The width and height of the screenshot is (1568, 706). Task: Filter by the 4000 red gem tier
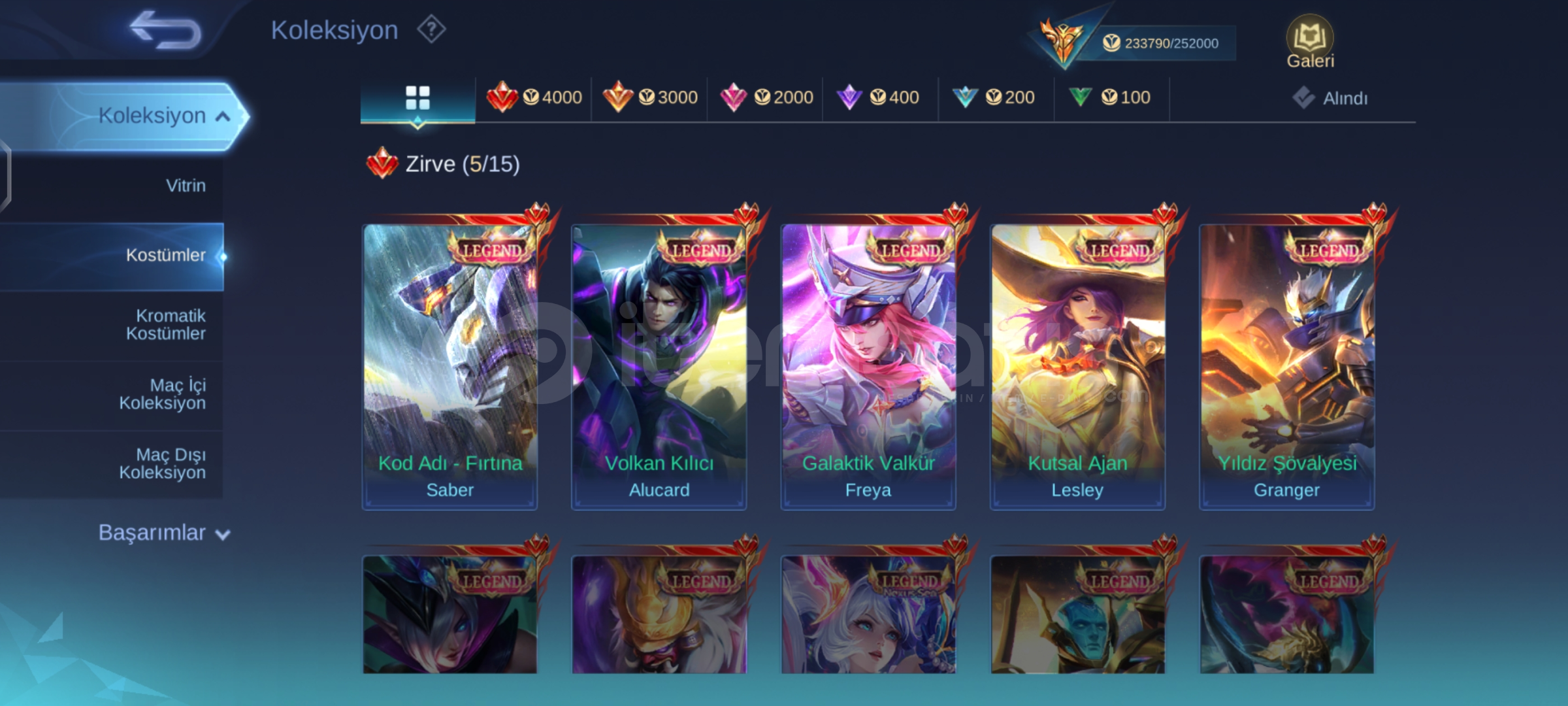coord(534,97)
